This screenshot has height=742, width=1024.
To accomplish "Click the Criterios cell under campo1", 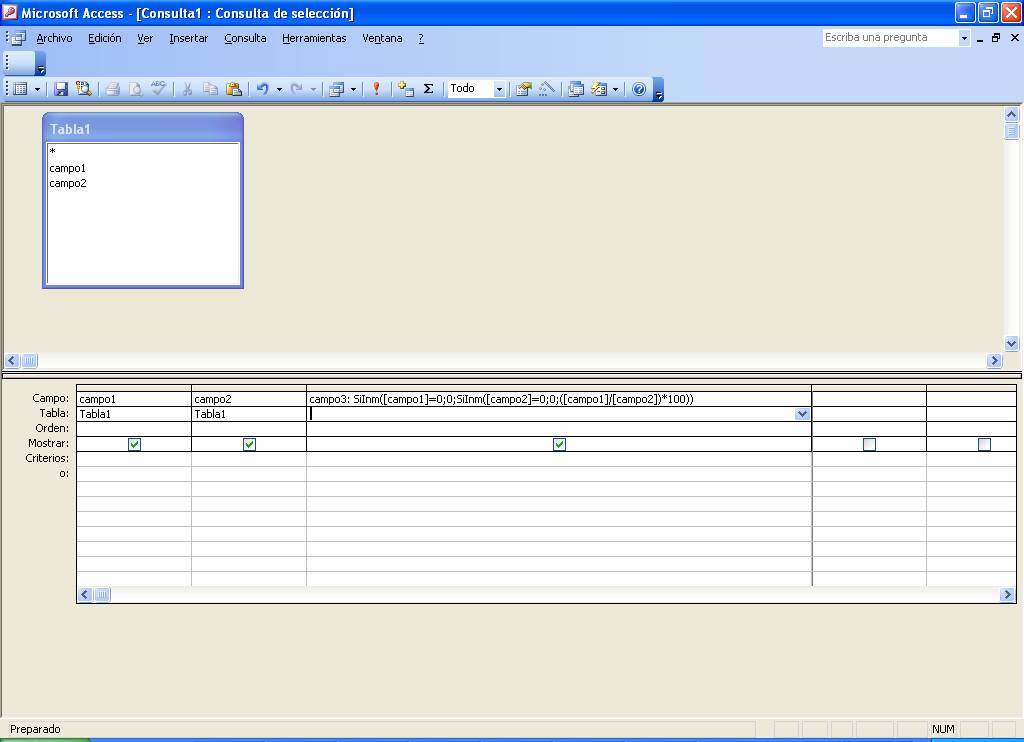I will 134,459.
